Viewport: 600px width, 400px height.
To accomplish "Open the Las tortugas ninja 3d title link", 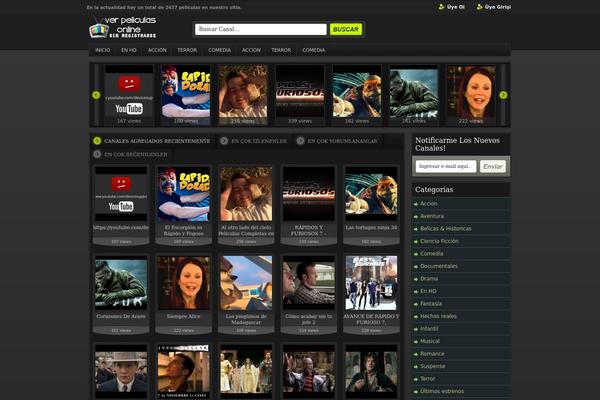I will tap(371, 227).
